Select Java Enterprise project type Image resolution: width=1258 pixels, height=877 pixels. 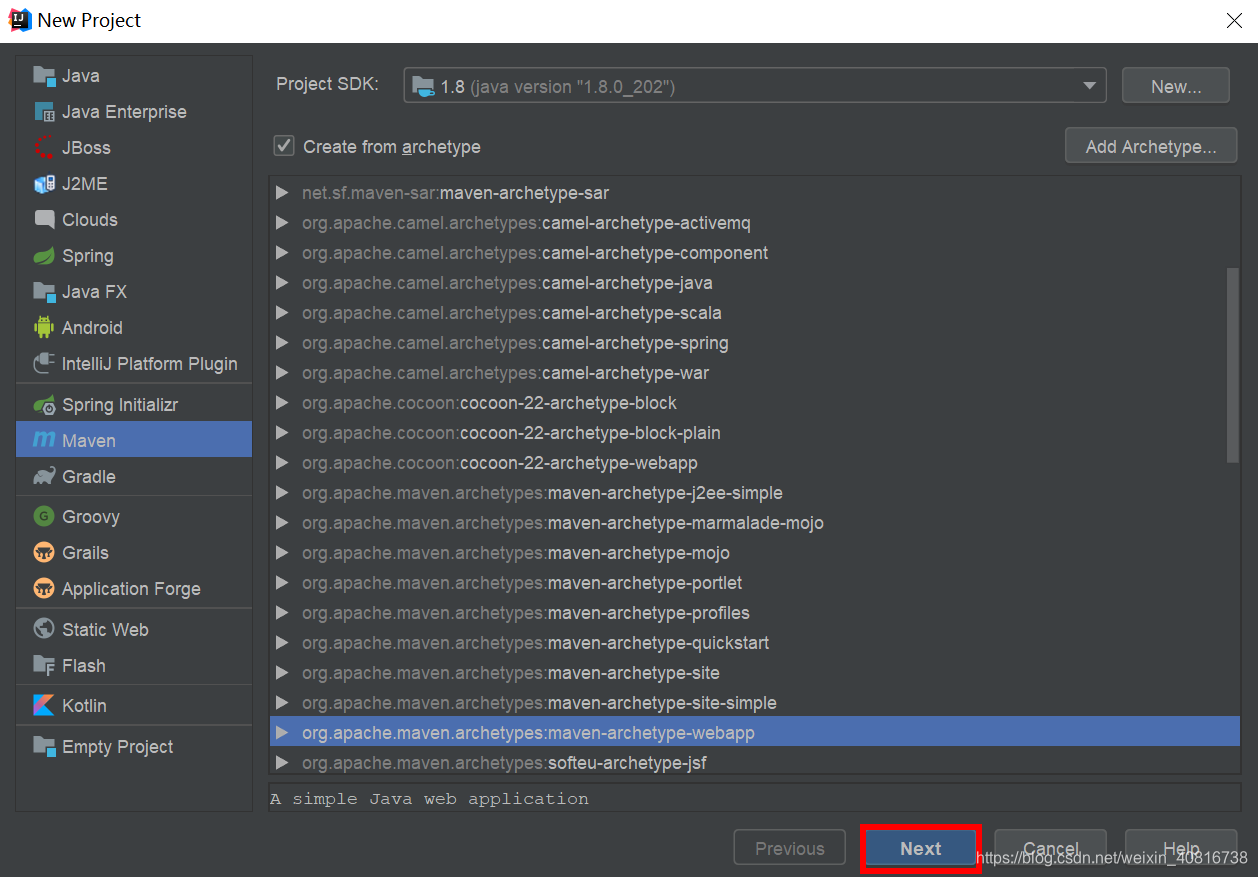134,112
